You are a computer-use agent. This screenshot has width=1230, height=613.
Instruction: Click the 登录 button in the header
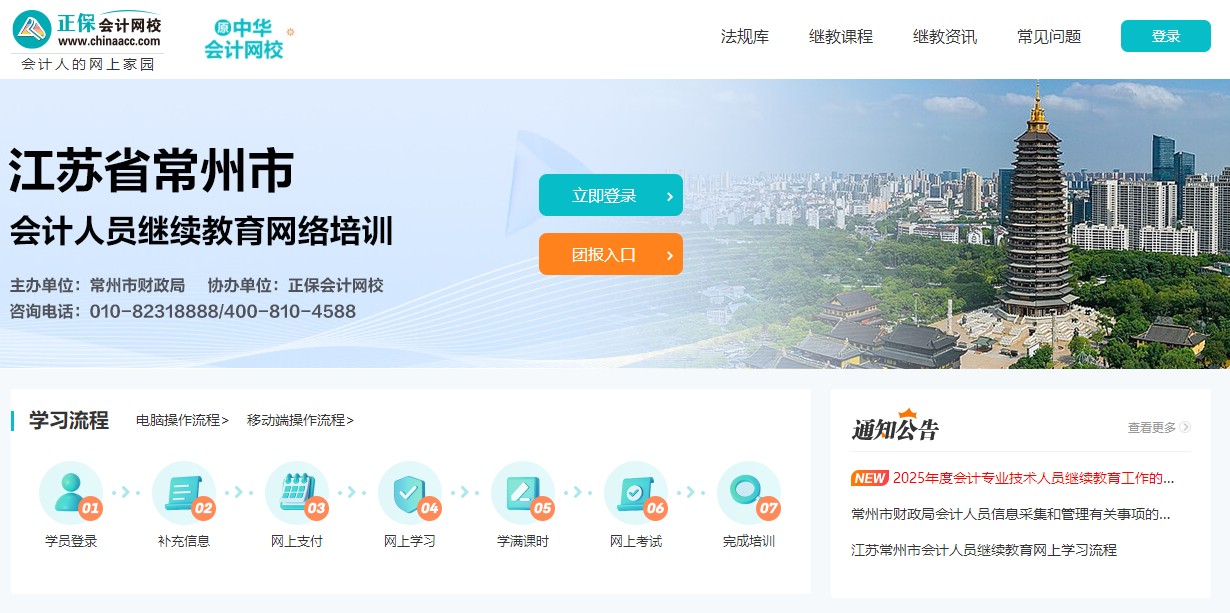point(1166,36)
